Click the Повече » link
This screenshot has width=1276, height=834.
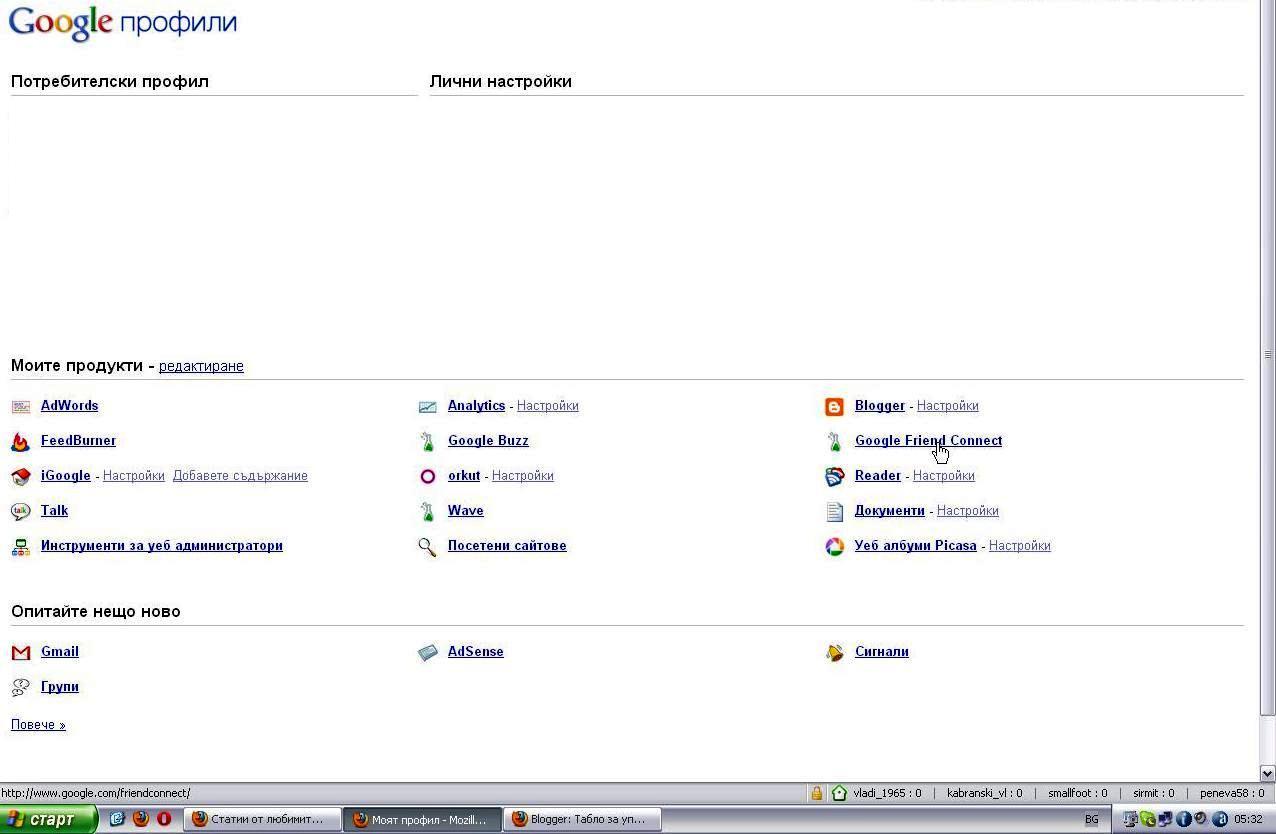tap(38, 725)
